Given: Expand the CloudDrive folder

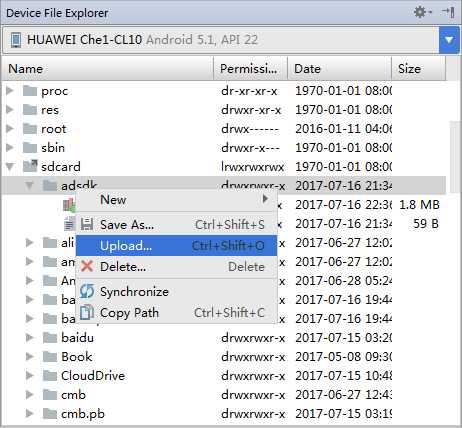Looking at the screenshot, I should (30, 375).
